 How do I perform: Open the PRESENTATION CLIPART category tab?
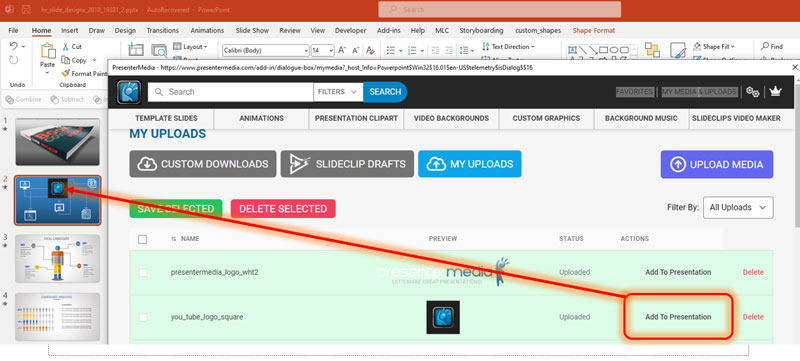[x=356, y=118]
